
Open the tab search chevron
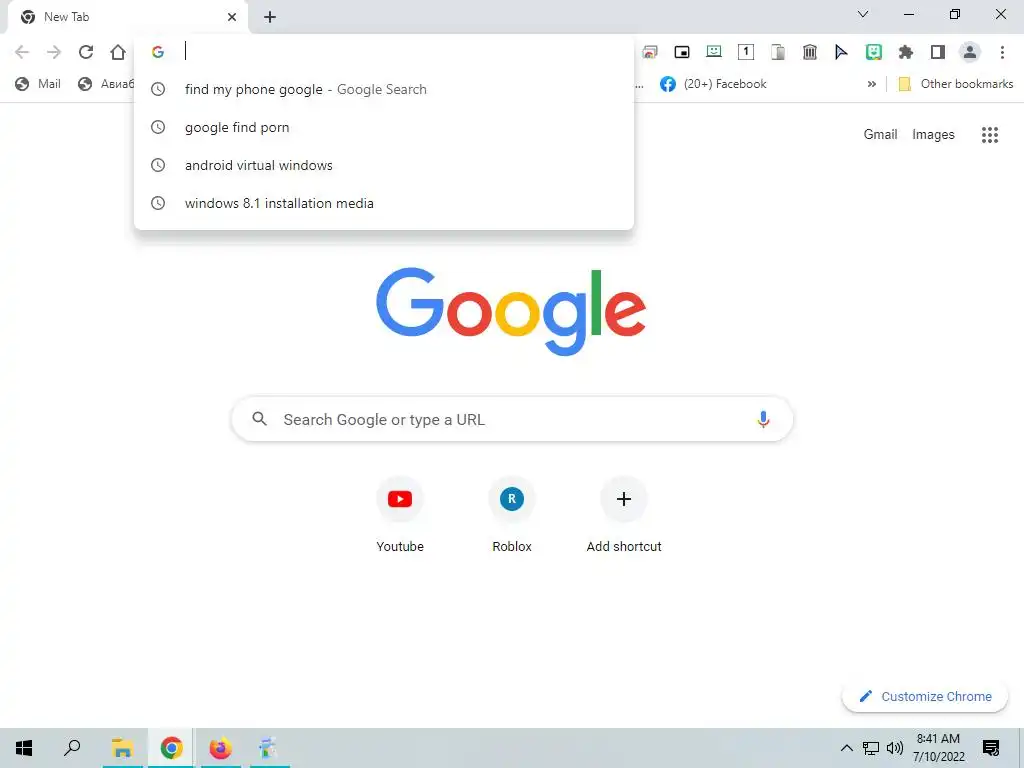point(863,14)
